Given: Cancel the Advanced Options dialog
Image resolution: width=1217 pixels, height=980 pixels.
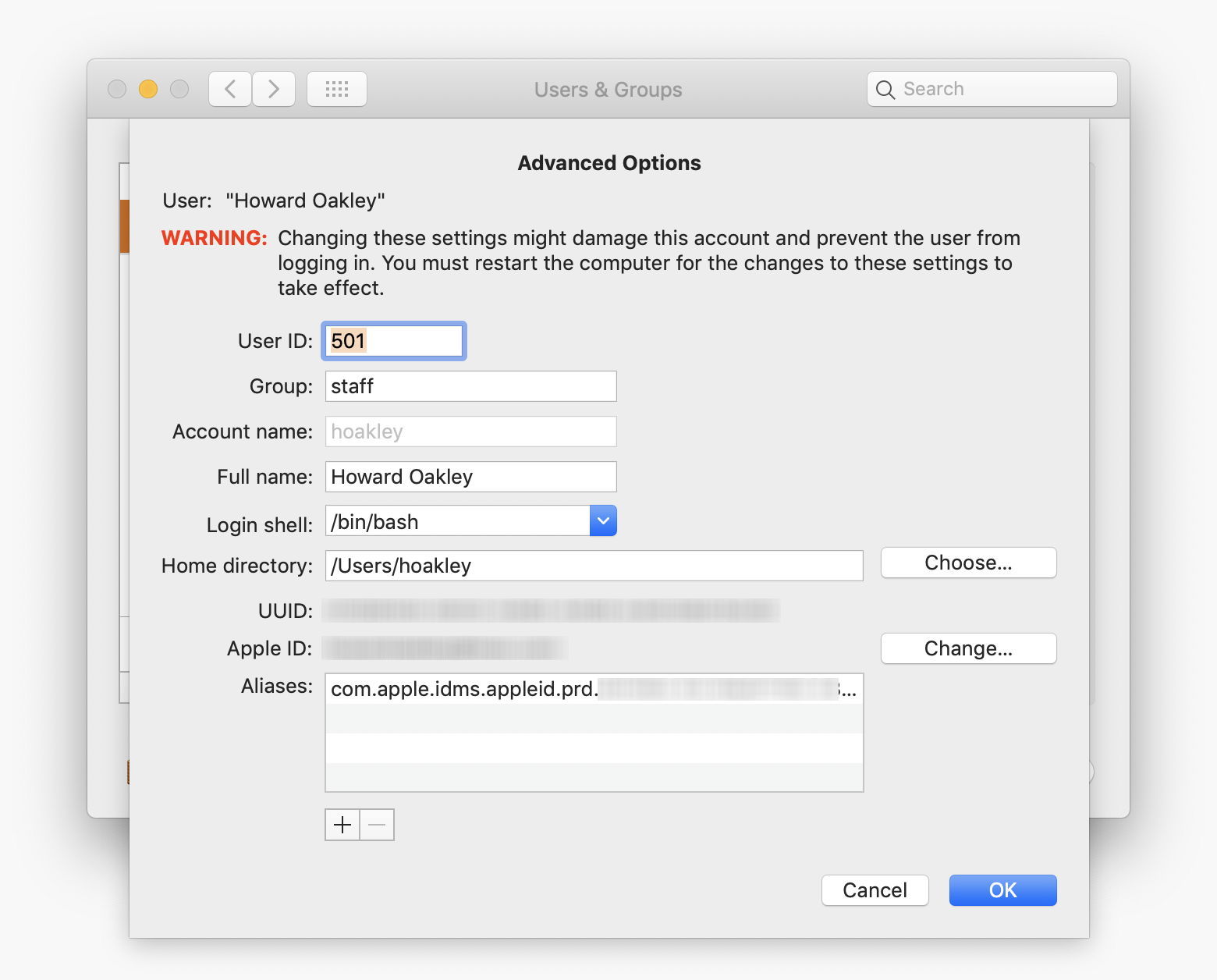Looking at the screenshot, I should point(875,890).
